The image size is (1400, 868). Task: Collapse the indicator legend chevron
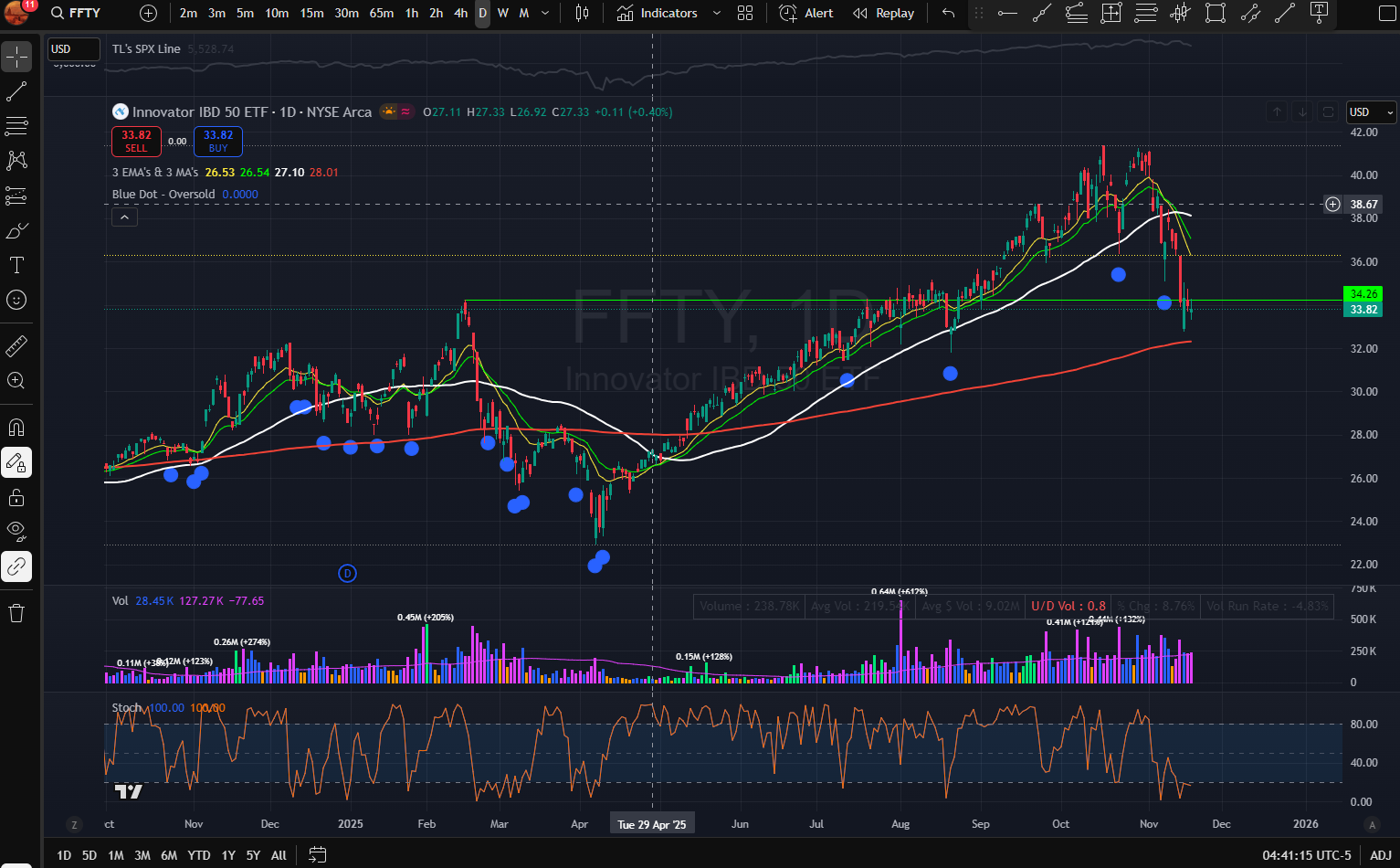[x=124, y=217]
